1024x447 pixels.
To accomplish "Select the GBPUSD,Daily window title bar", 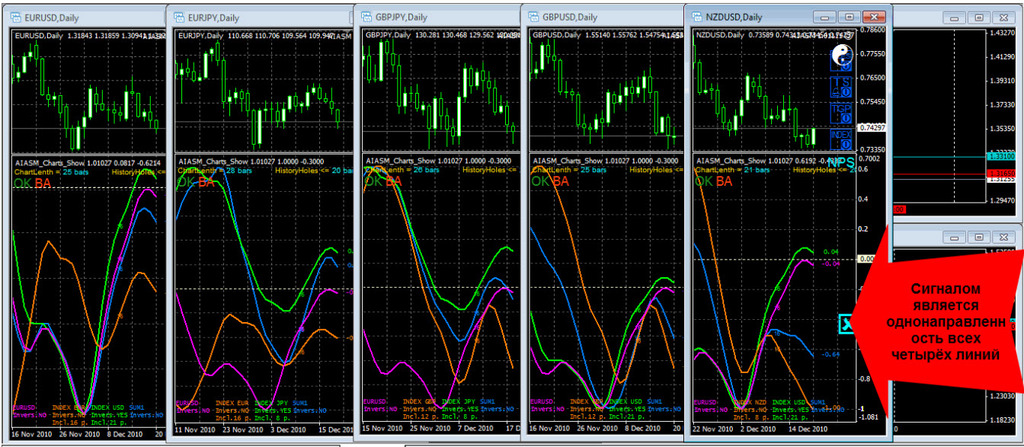I will click(x=603, y=18).
